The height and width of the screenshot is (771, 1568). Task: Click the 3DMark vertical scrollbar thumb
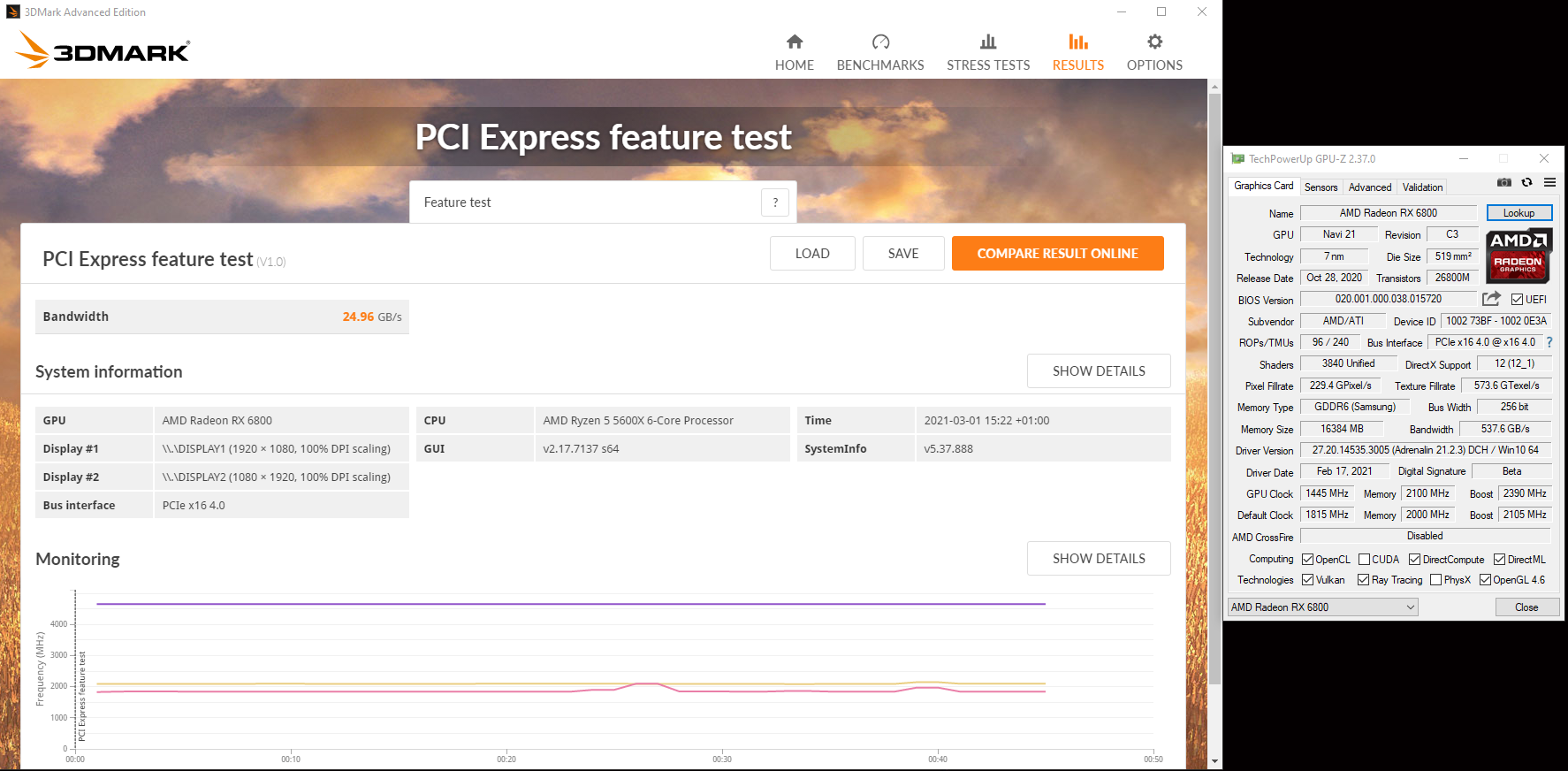pyautogui.click(x=1214, y=389)
